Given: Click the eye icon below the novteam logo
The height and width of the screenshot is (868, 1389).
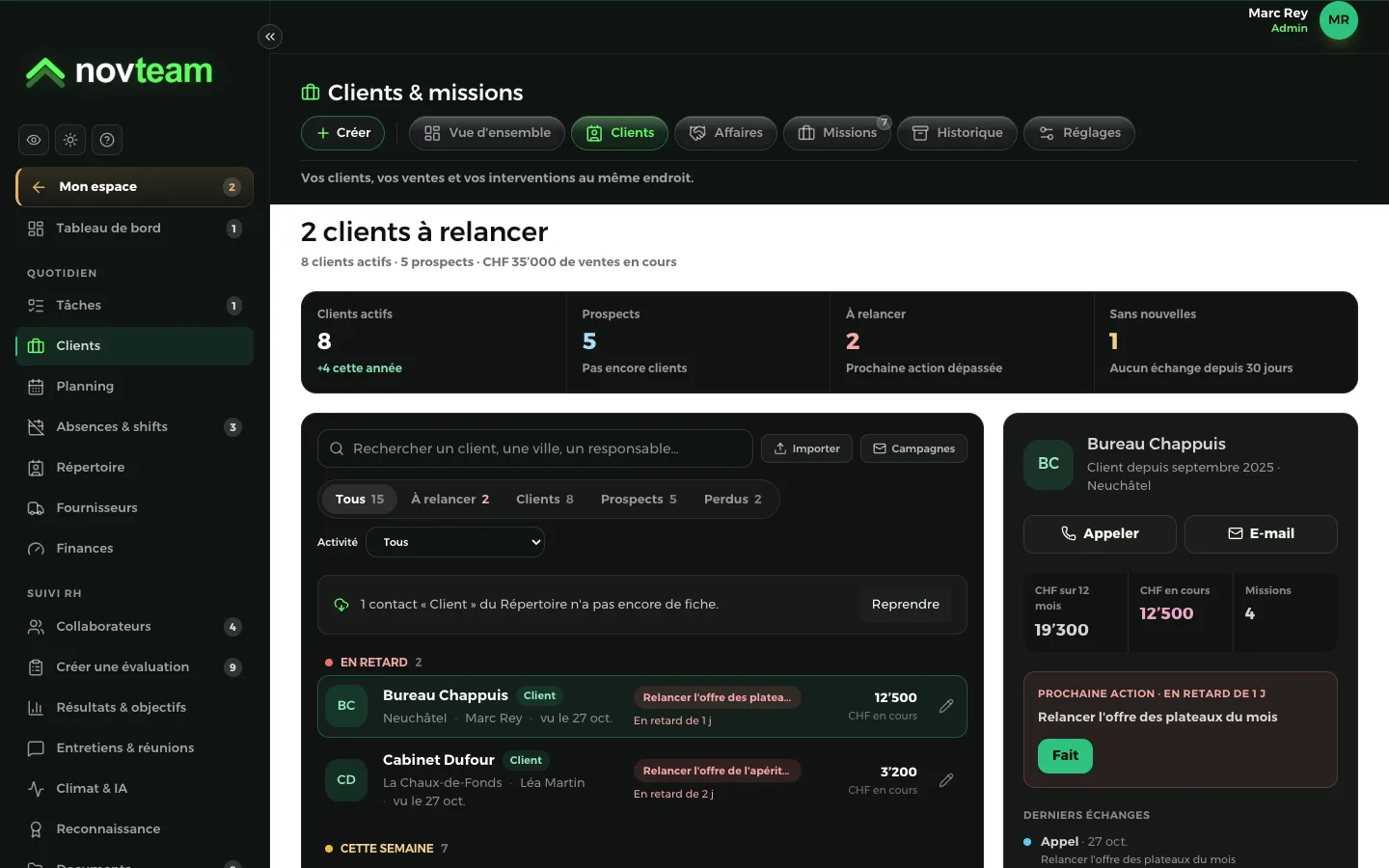Looking at the screenshot, I should (x=34, y=140).
